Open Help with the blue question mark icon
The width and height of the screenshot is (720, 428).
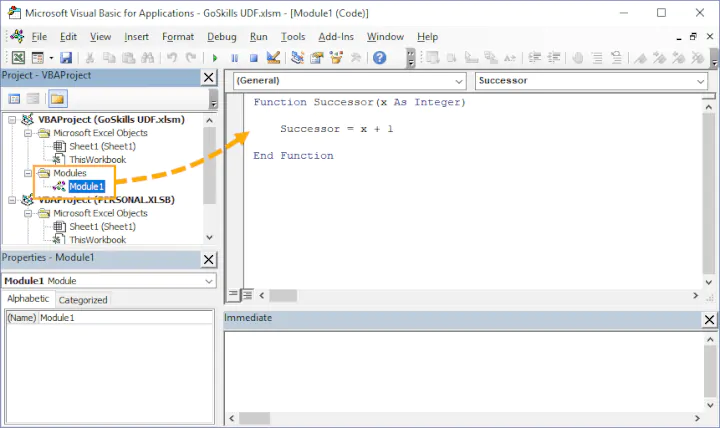pos(379,58)
